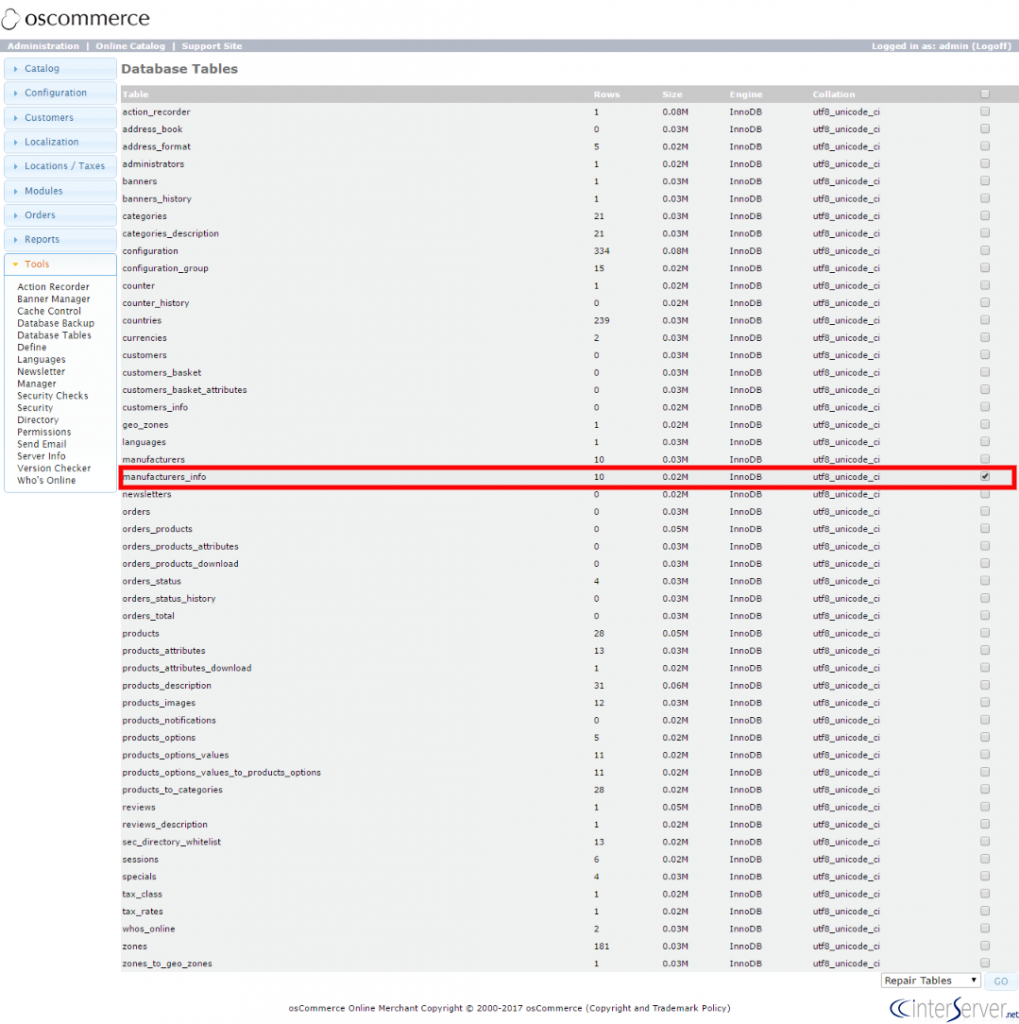Open Send Email under Tools
This screenshot has height=1024, width=1019.
point(41,444)
